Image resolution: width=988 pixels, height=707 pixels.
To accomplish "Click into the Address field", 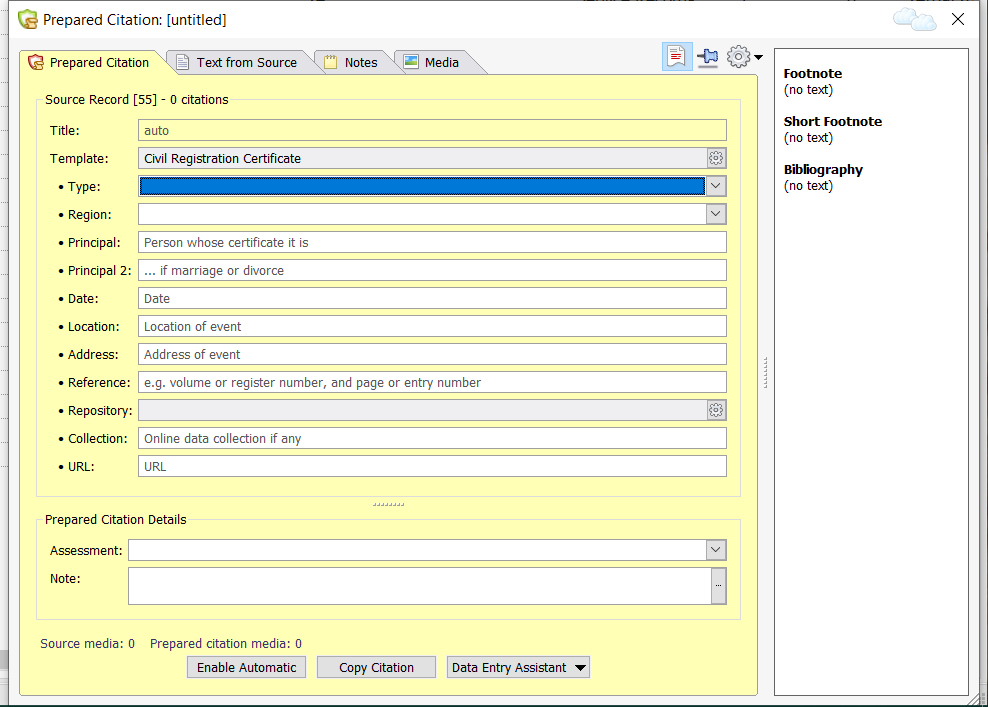I will pyautogui.click(x=432, y=354).
